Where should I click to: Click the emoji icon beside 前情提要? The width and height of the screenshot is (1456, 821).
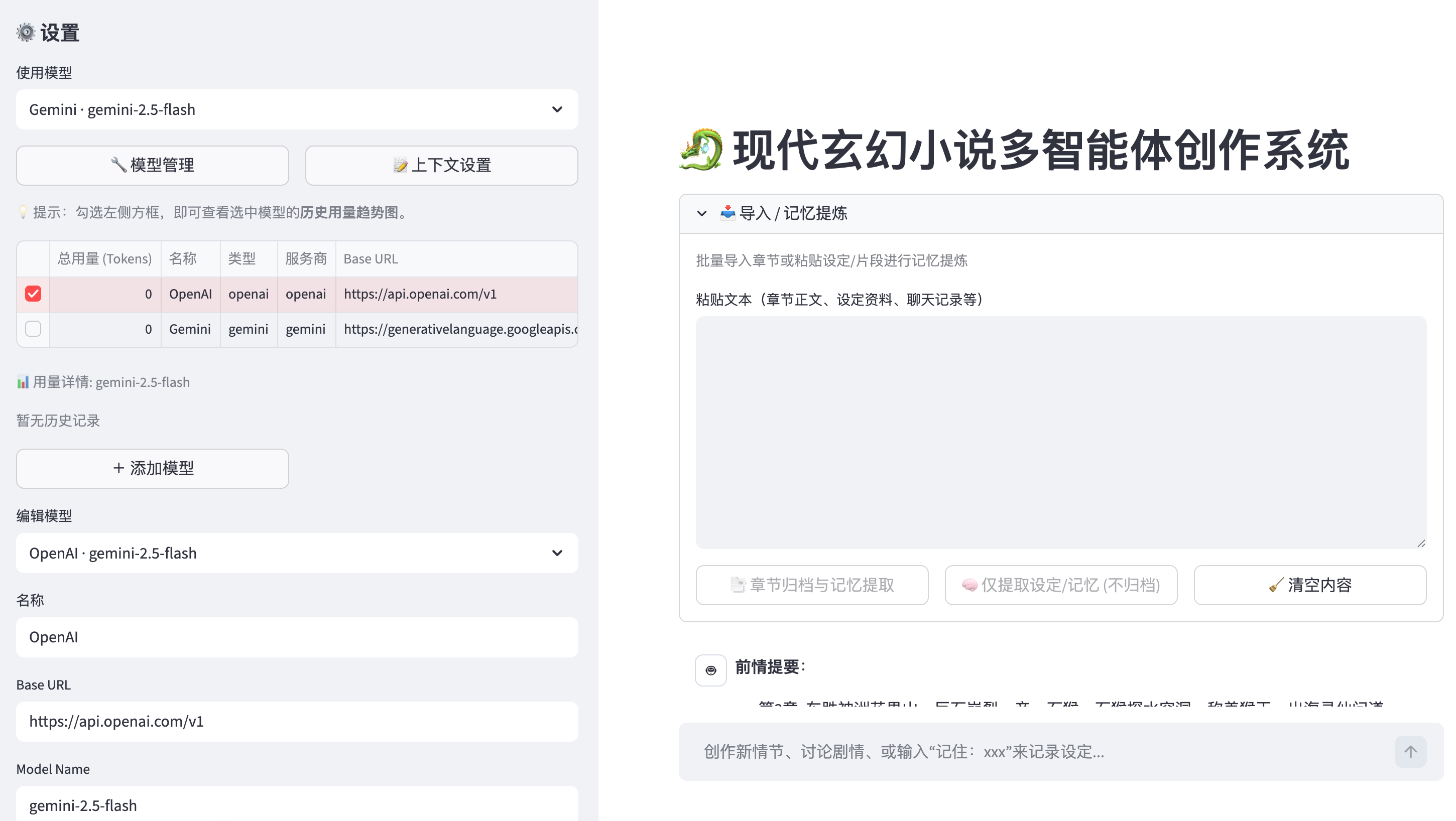710,669
